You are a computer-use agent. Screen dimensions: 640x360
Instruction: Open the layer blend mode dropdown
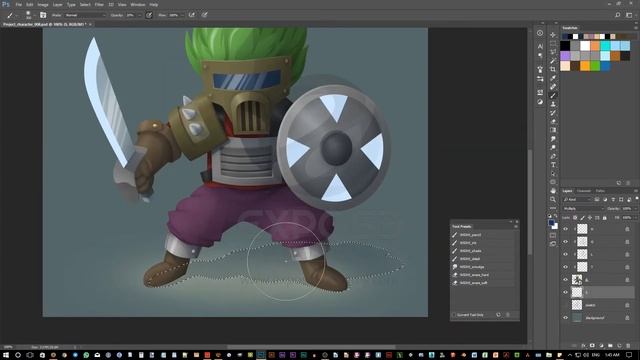tap(583, 209)
